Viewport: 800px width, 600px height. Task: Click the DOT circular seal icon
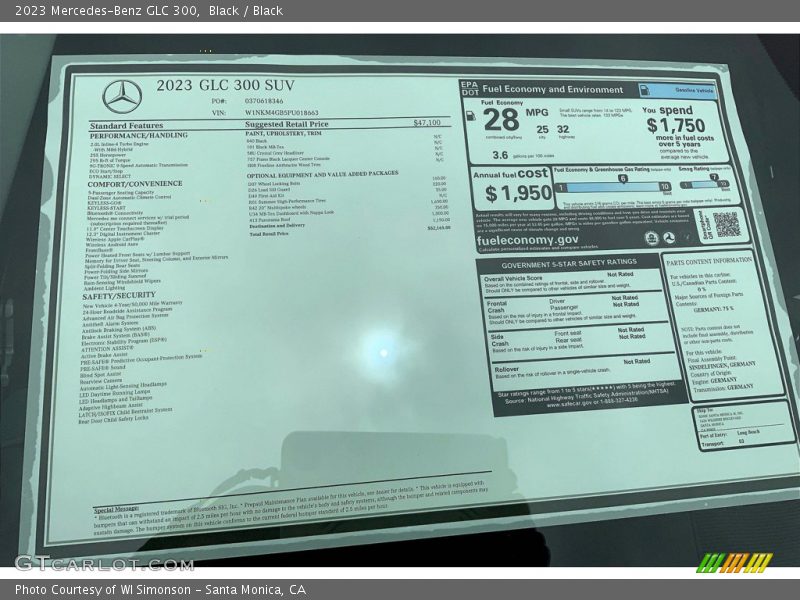tap(668, 236)
